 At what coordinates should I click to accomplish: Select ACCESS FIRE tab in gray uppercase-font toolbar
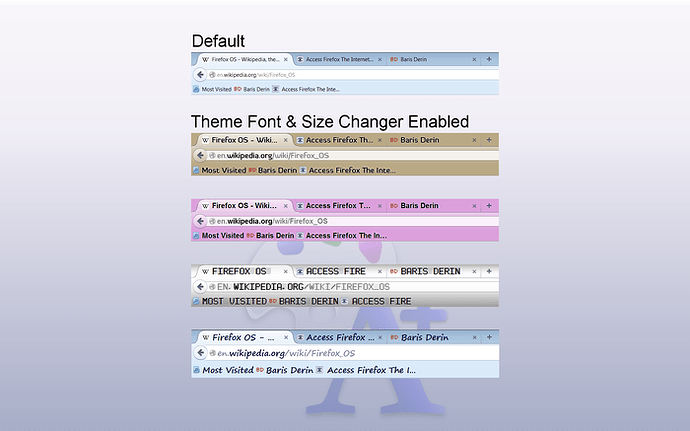[340, 271]
